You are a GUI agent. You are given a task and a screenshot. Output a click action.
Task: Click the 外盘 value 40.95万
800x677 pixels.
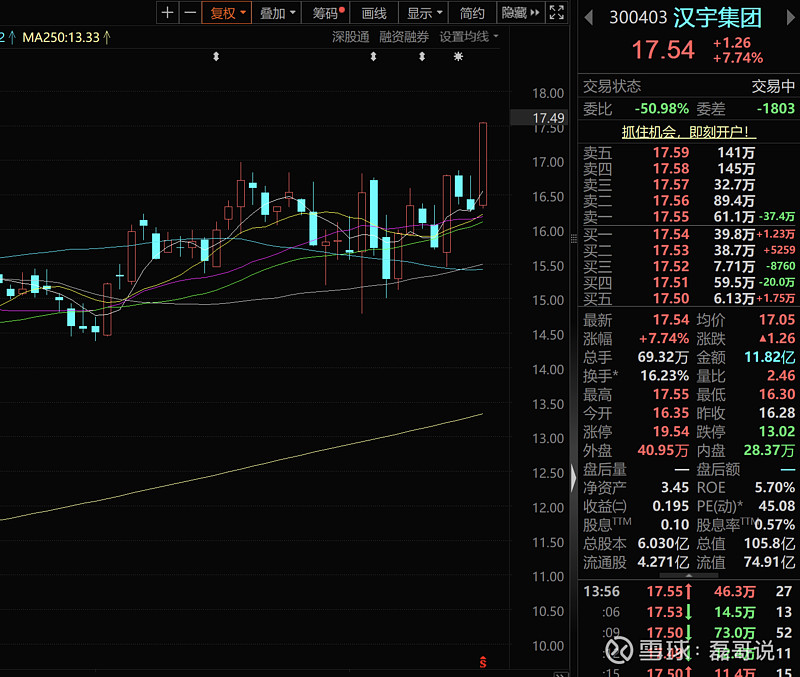[x=663, y=450]
